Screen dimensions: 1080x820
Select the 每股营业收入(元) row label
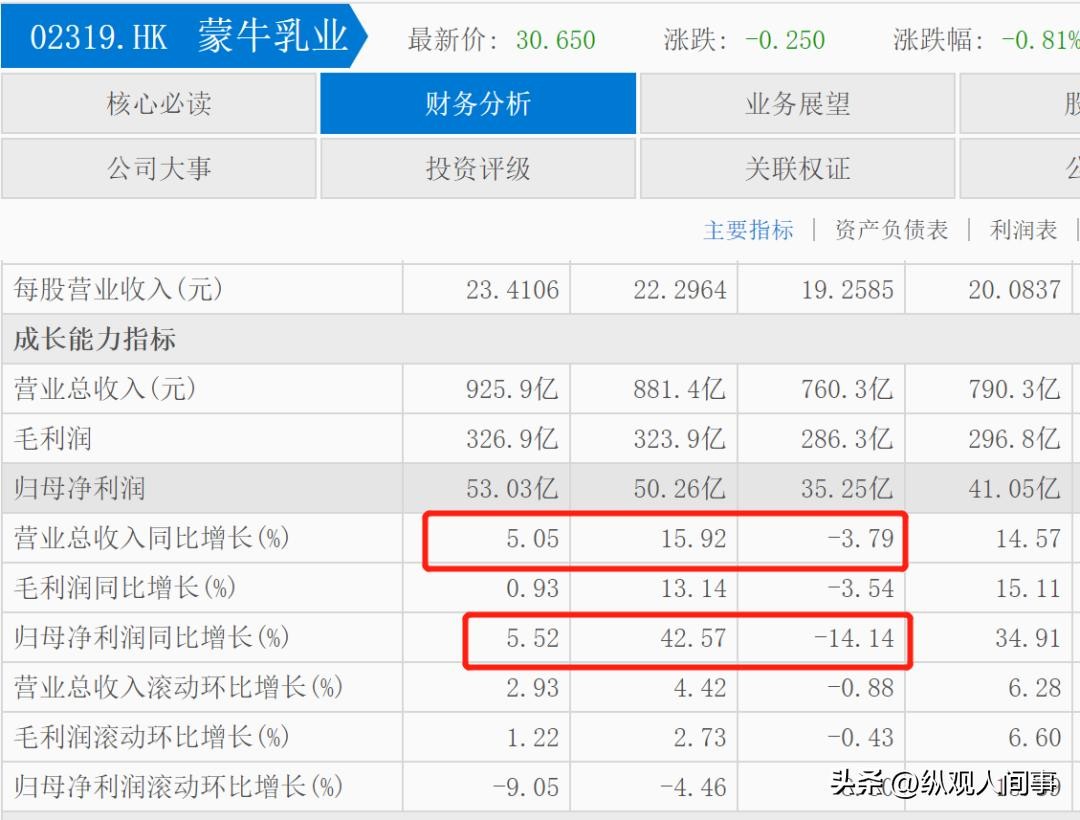(118, 290)
